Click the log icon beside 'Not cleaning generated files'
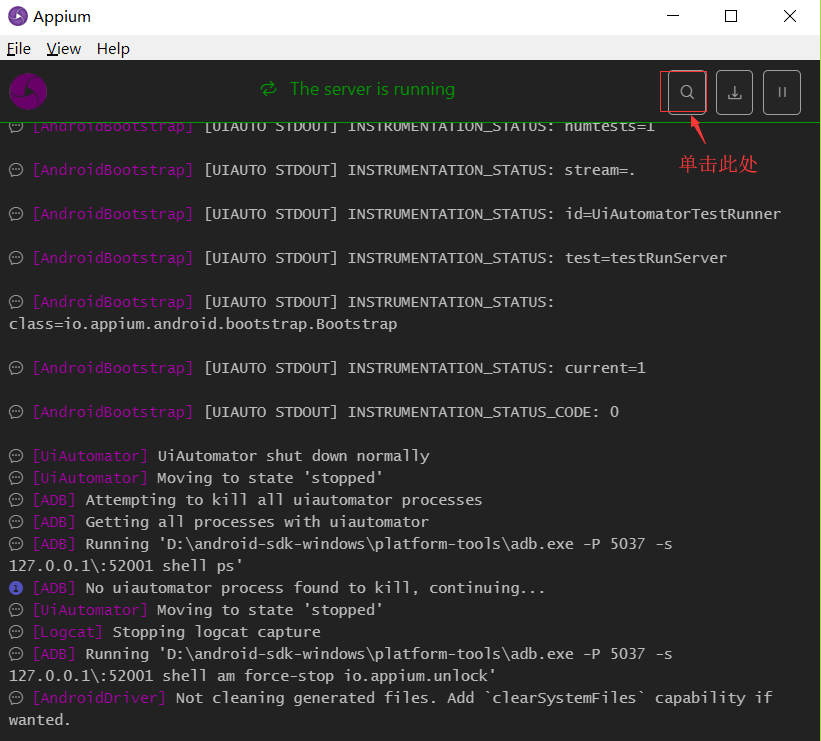 pos(16,698)
